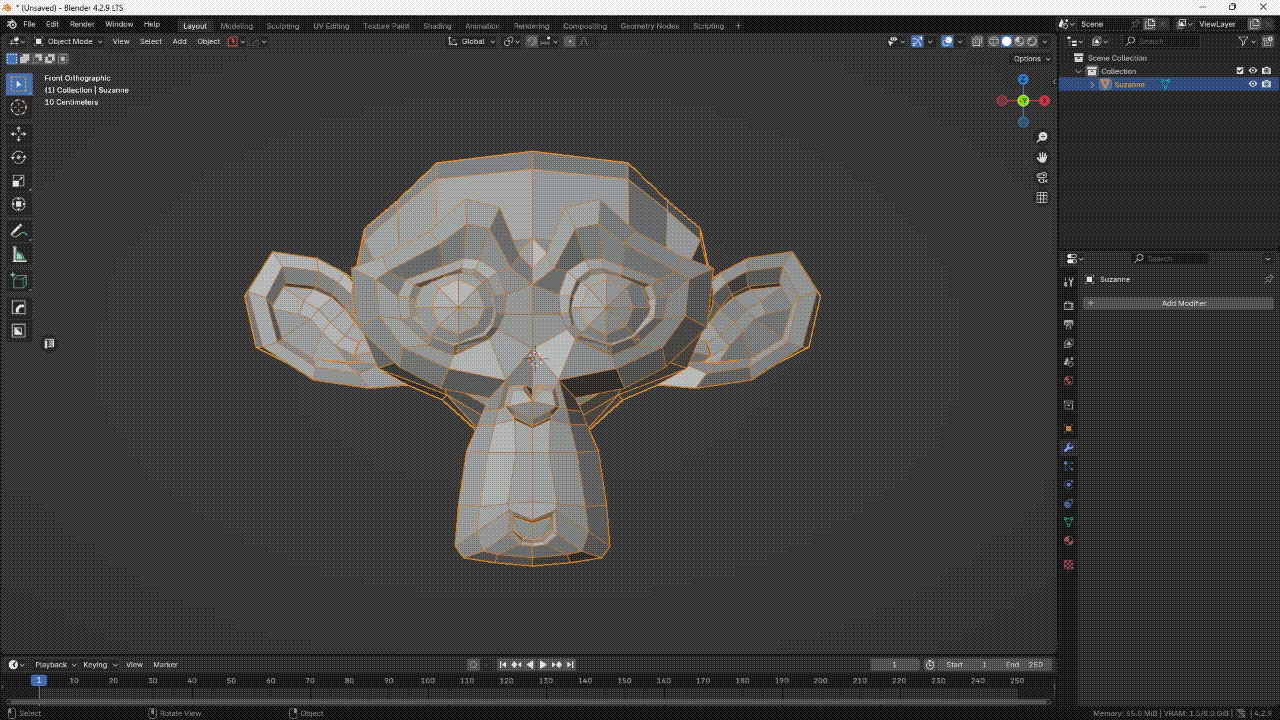Toggle proportional editing in header
1280x720 pixels.
click(x=570, y=41)
